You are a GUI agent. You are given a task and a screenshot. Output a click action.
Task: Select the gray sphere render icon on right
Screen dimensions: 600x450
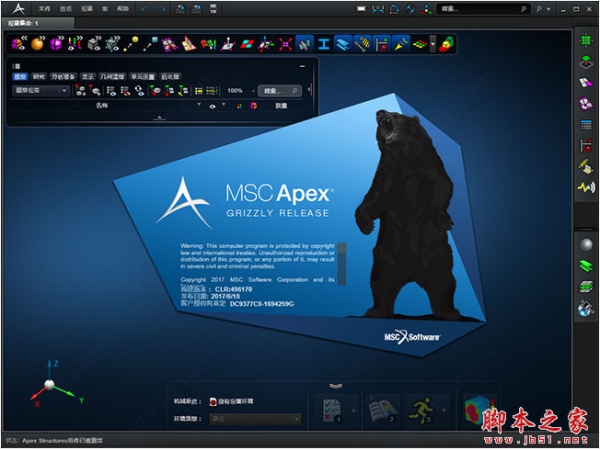tap(586, 245)
